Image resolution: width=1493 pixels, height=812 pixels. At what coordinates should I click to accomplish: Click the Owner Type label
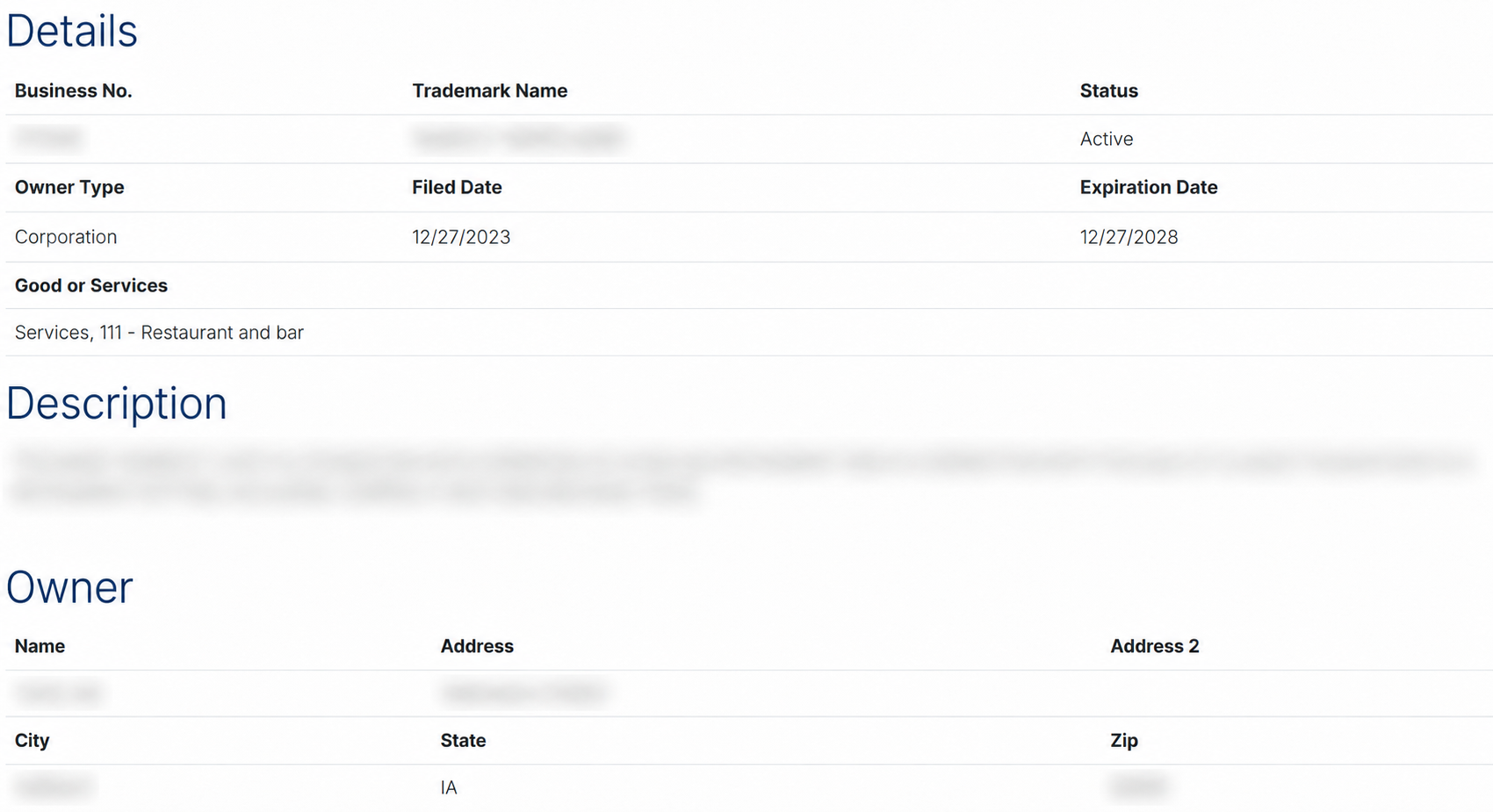coord(69,188)
